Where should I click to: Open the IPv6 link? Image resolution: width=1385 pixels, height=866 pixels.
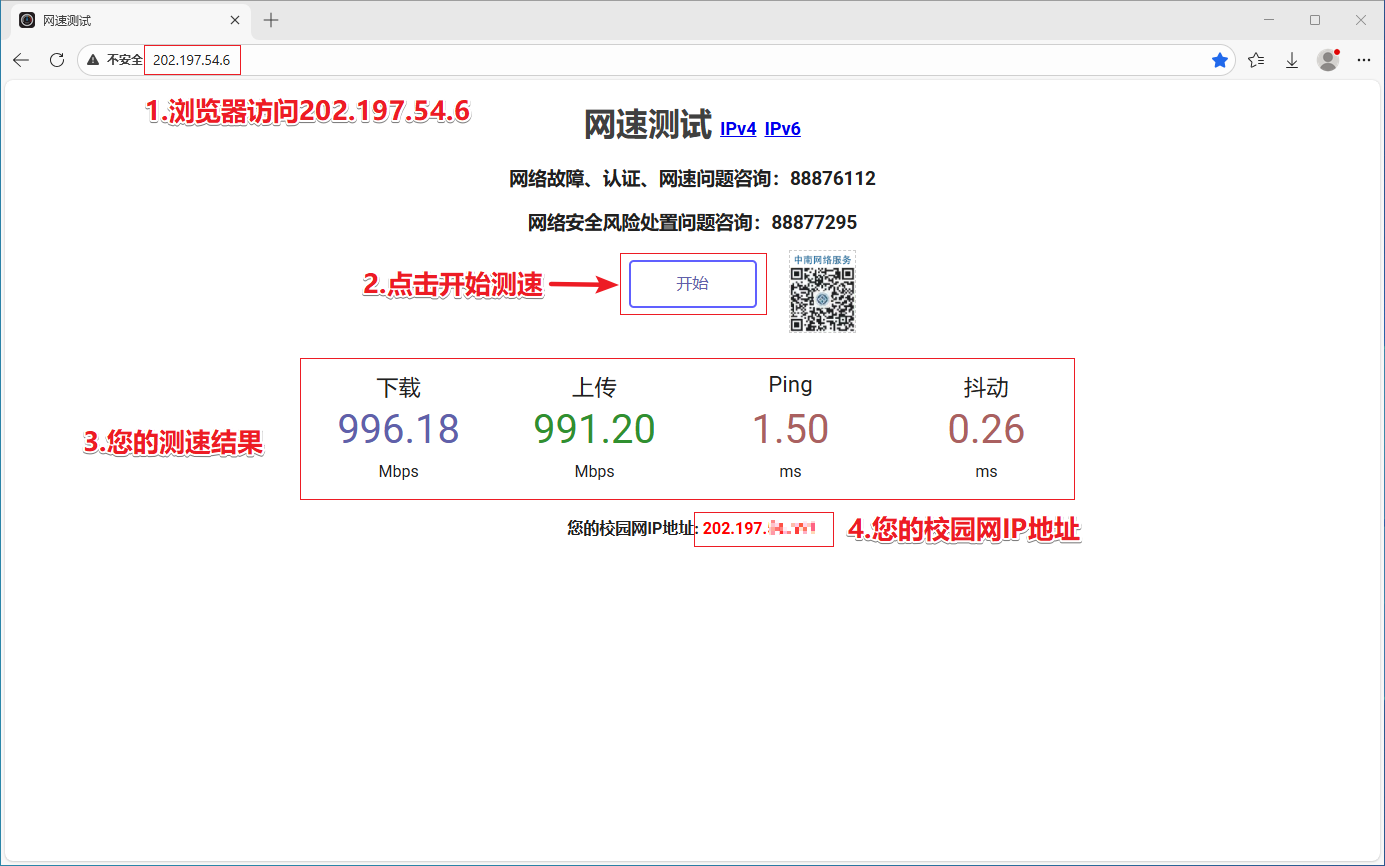(782, 129)
